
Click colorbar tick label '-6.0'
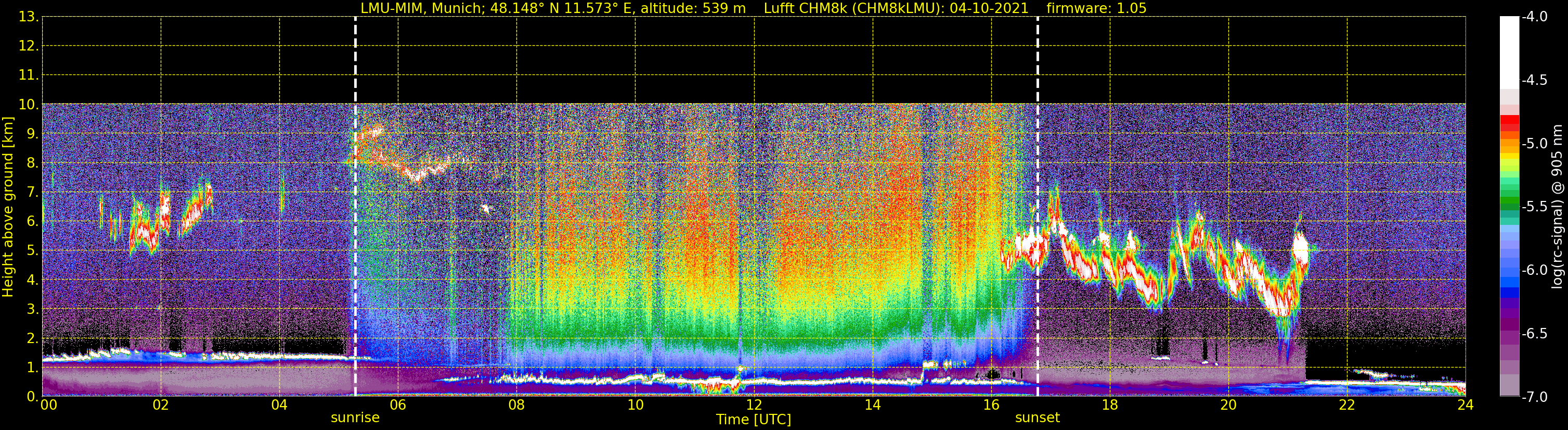1534,270
